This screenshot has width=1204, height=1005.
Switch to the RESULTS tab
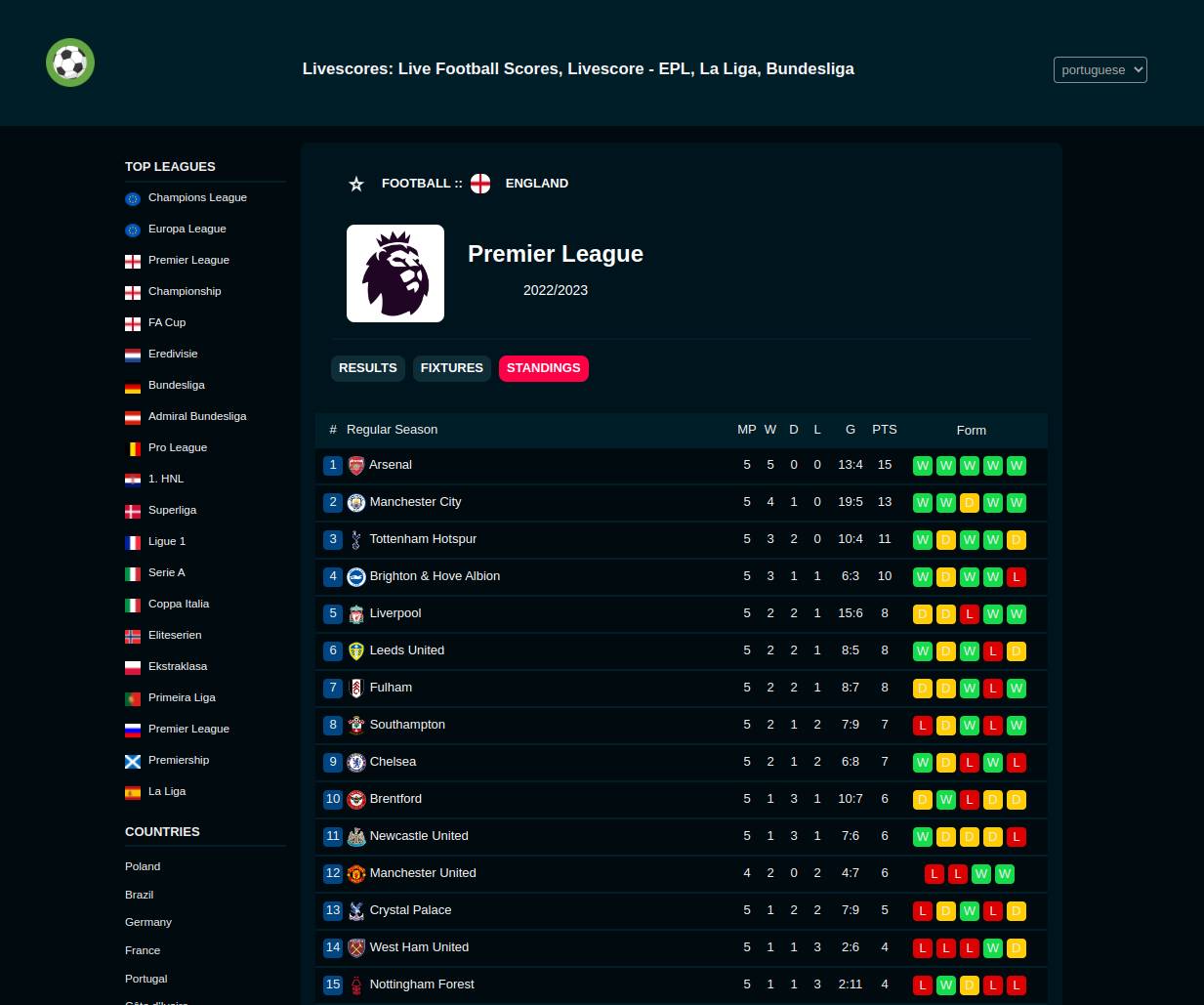tap(368, 368)
